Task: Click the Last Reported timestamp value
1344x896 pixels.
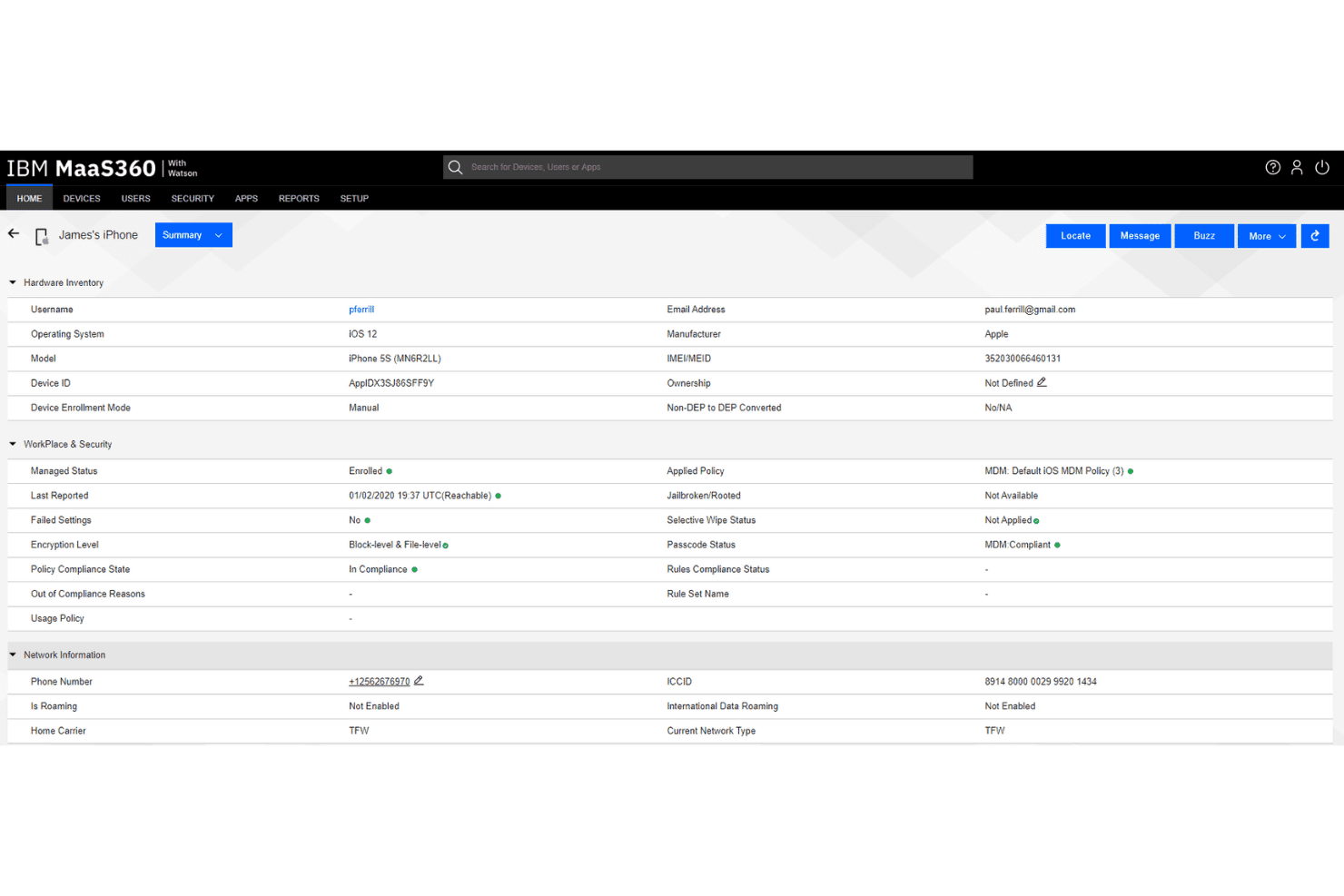Action: [420, 496]
